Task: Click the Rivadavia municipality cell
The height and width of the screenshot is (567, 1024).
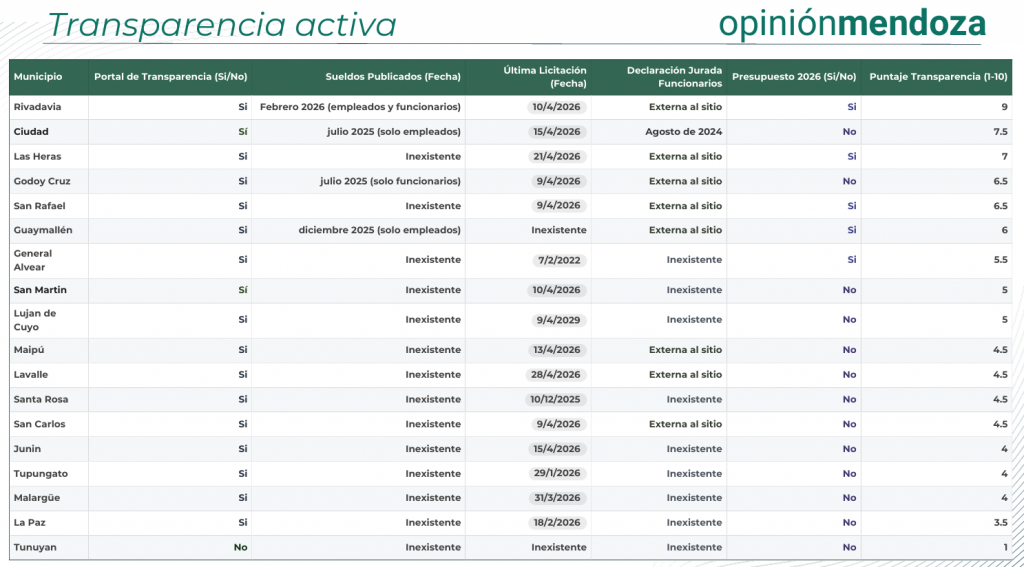Action: point(38,107)
